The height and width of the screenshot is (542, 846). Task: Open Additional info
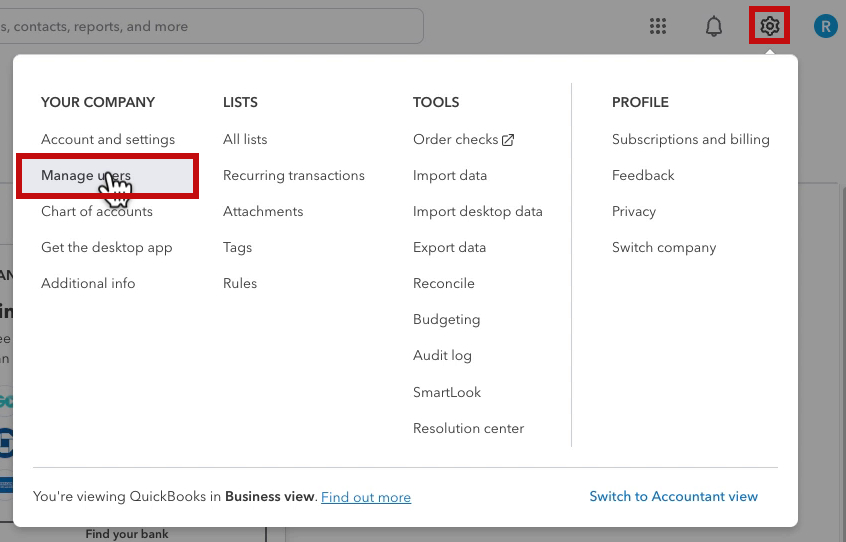88,283
